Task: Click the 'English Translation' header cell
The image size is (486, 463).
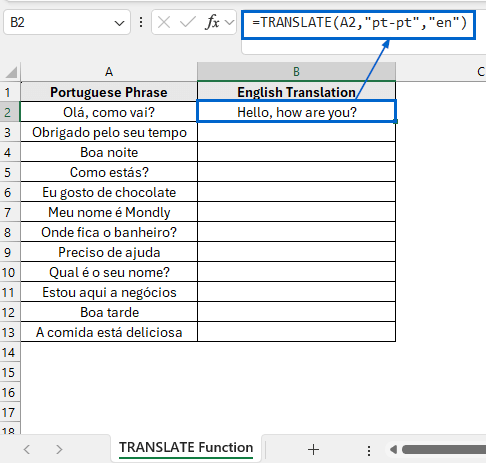Action: (296, 92)
